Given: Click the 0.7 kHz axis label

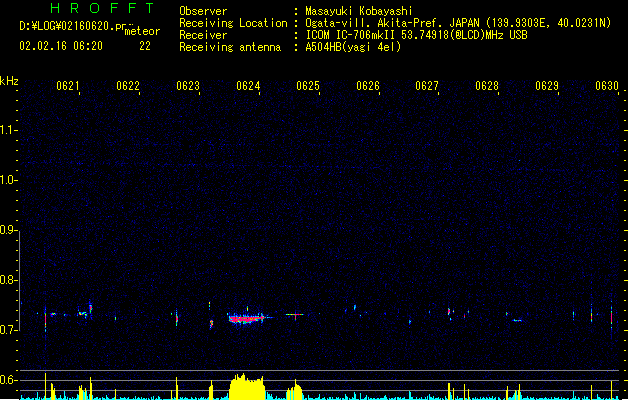Looking at the screenshot, I should [8, 330].
